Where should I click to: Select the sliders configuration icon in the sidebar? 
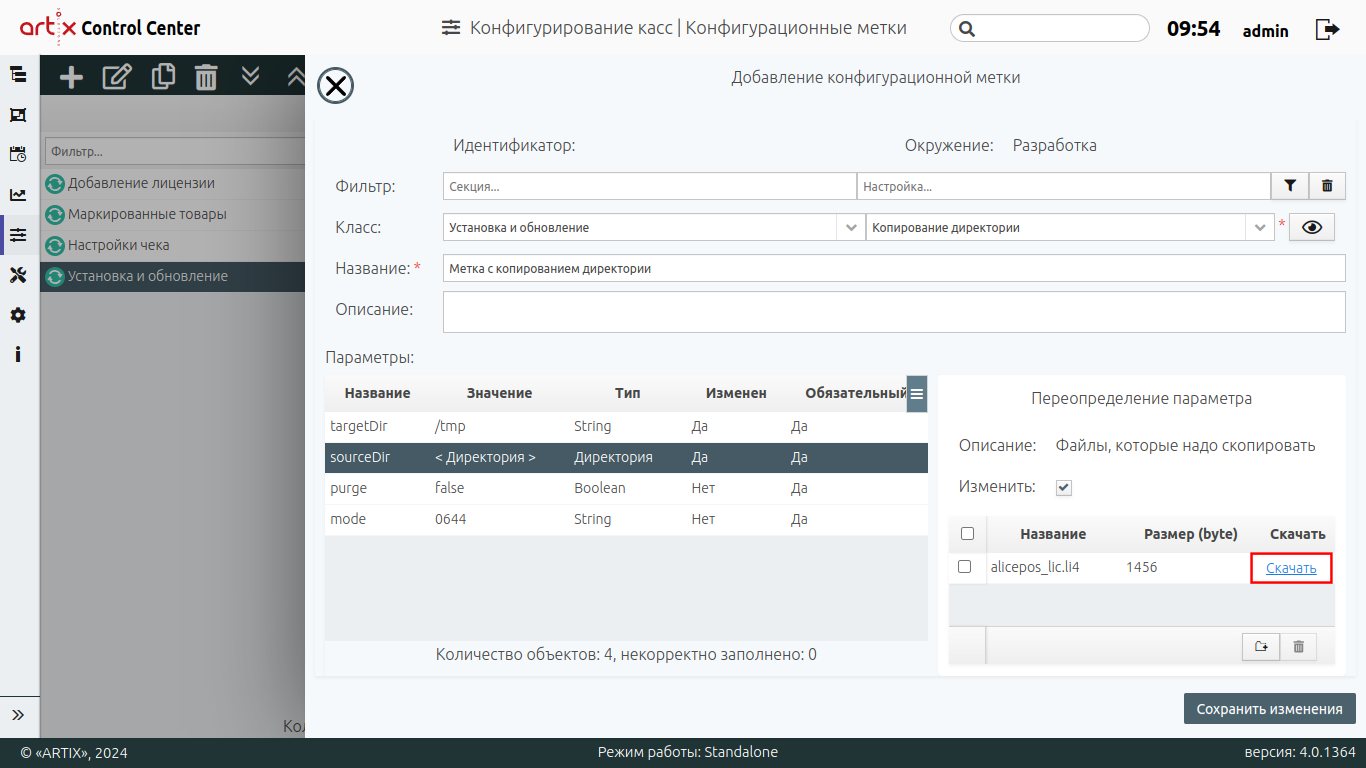[x=18, y=235]
